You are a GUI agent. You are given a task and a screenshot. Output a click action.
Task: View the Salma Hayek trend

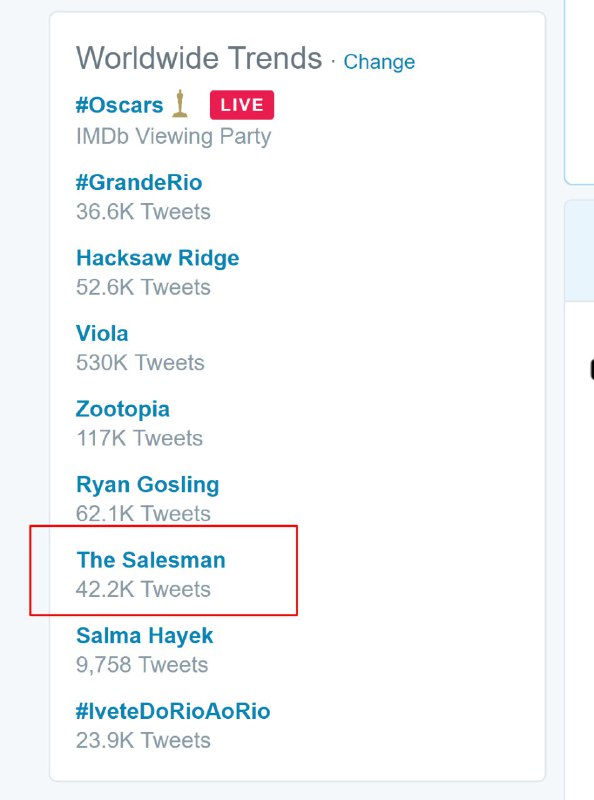pyautogui.click(x=145, y=635)
